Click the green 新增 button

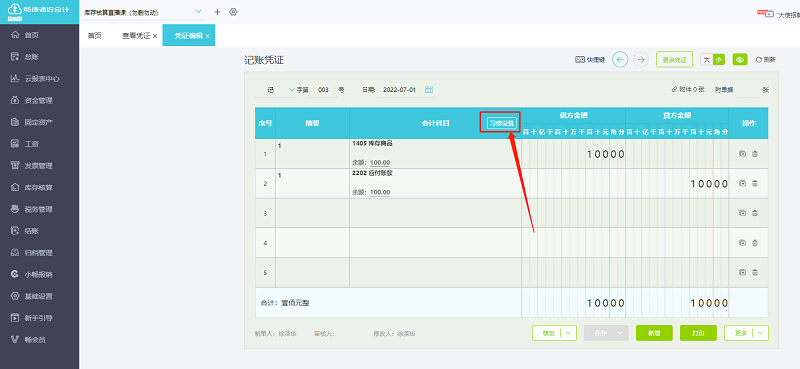pyautogui.click(x=654, y=333)
